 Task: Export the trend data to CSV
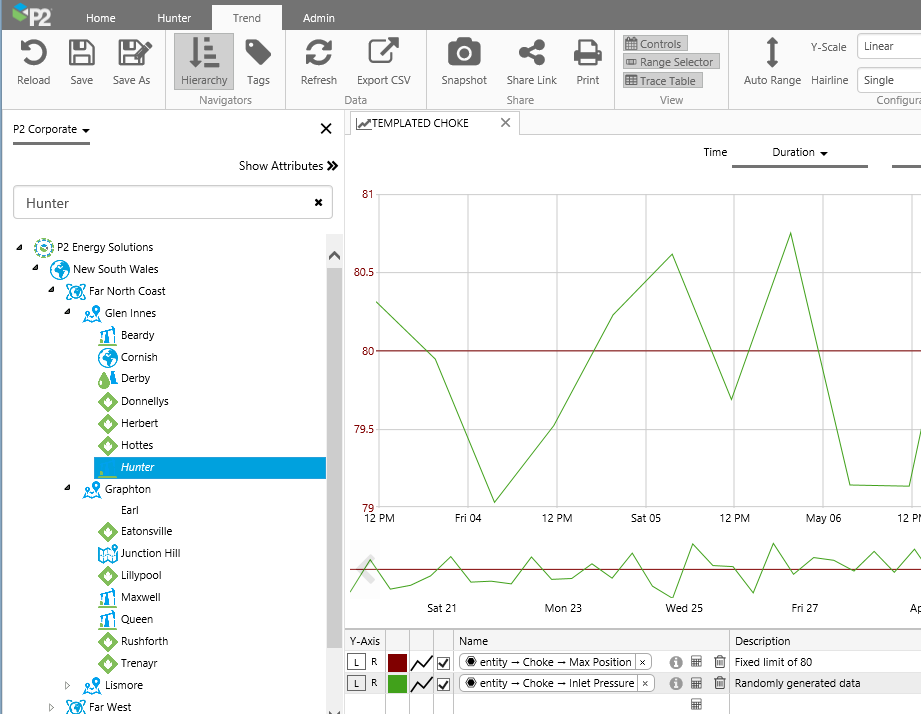tap(384, 54)
